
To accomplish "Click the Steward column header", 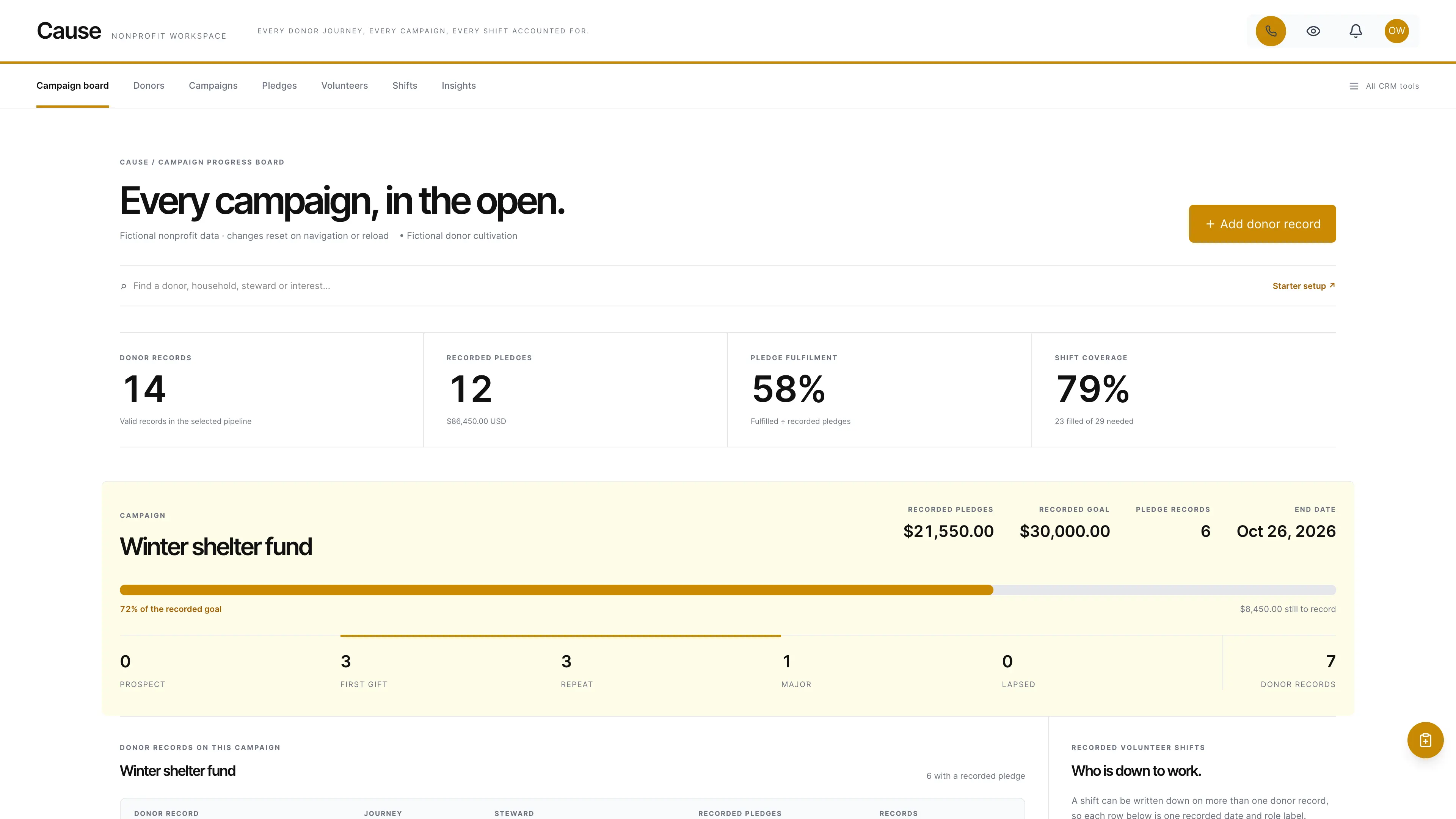I will [514, 813].
